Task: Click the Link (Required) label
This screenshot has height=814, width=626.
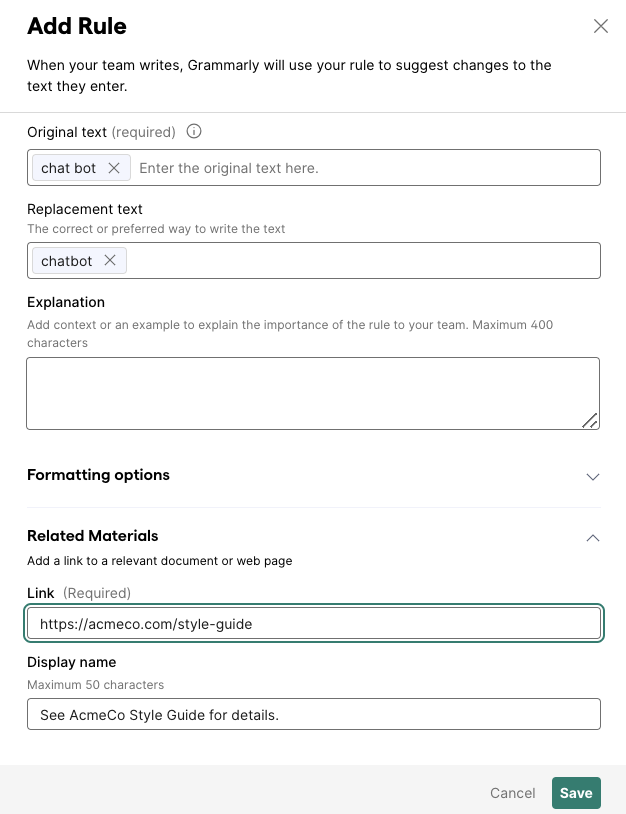Action: click(x=79, y=593)
